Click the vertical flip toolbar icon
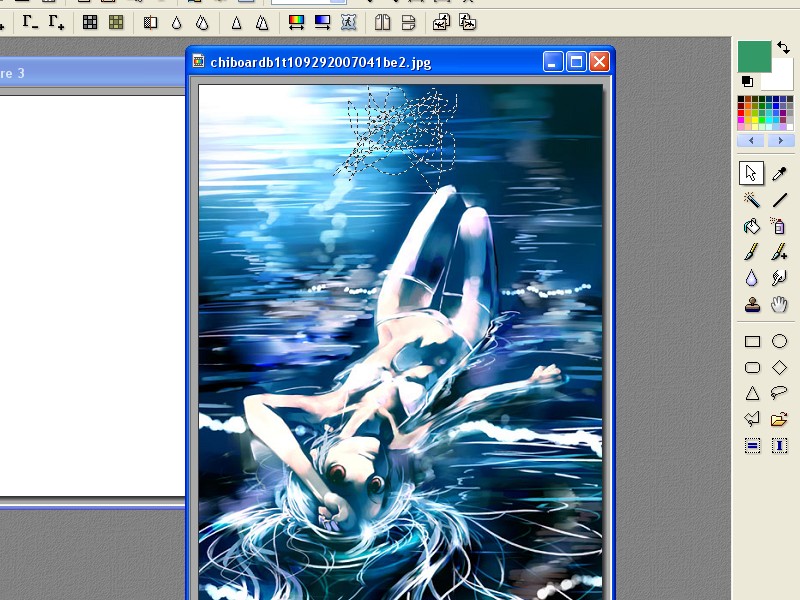This screenshot has width=800, height=600. 409,22
